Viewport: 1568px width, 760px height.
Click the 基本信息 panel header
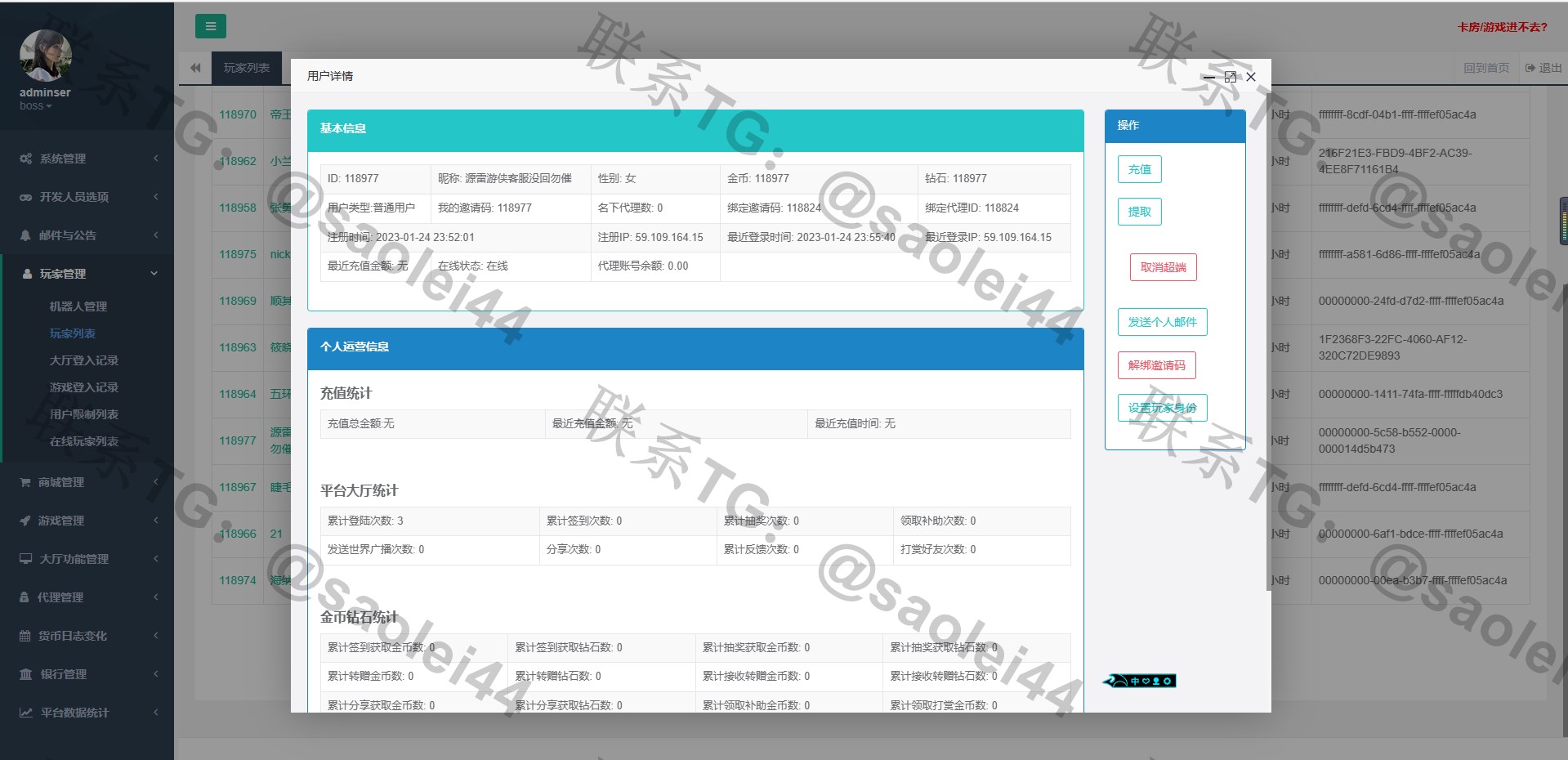[x=695, y=129]
